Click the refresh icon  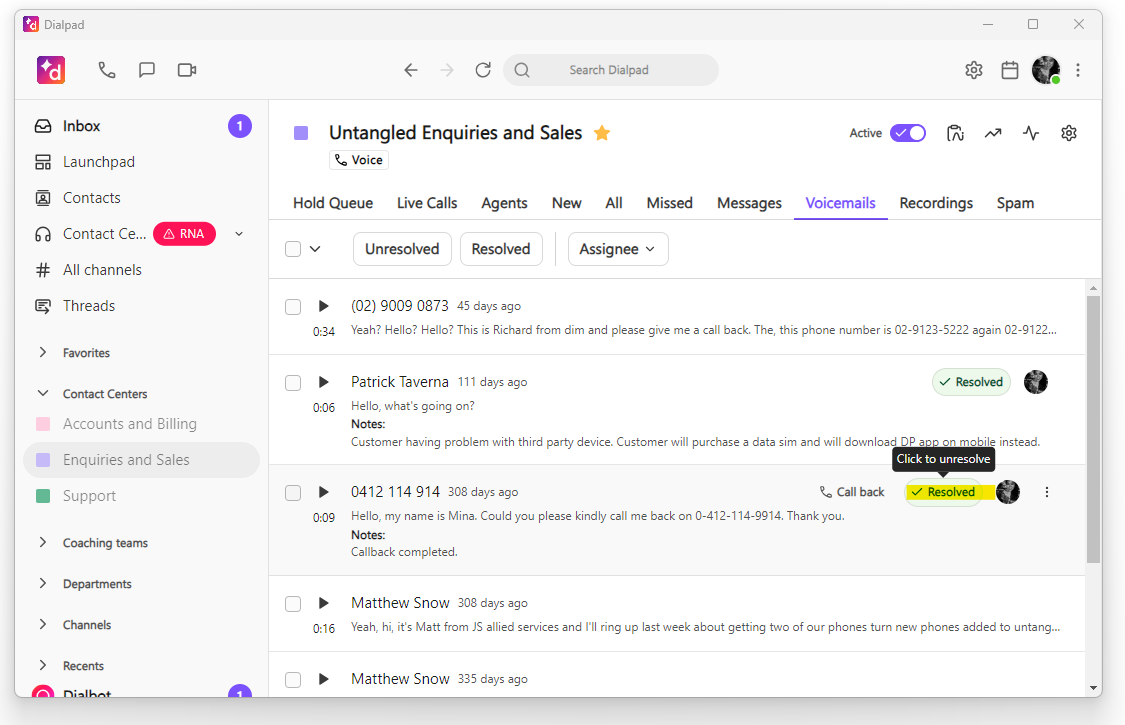click(x=483, y=70)
